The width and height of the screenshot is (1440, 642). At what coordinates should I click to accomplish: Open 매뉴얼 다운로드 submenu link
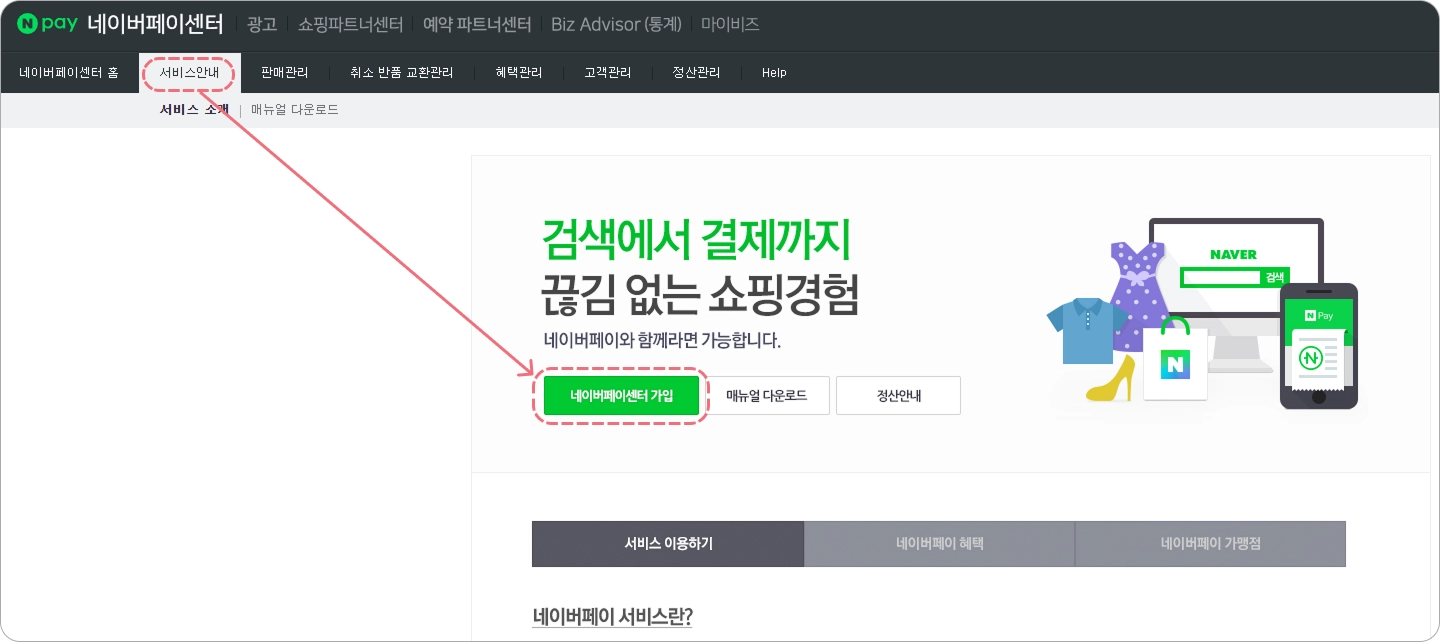coord(295,110)
